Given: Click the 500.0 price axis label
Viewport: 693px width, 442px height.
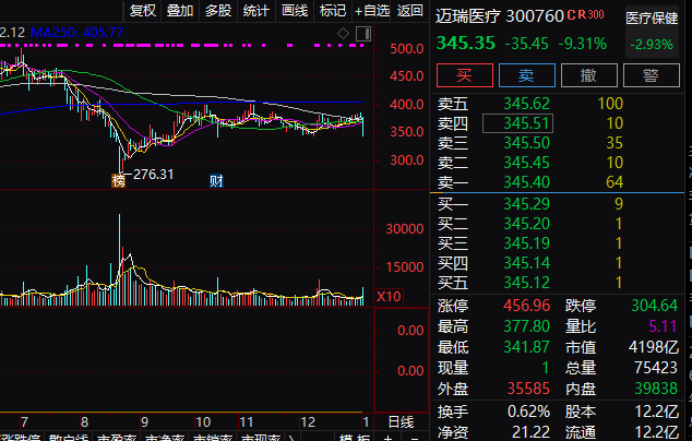Looking at the screenshot, I should click(x=407, y=49).
